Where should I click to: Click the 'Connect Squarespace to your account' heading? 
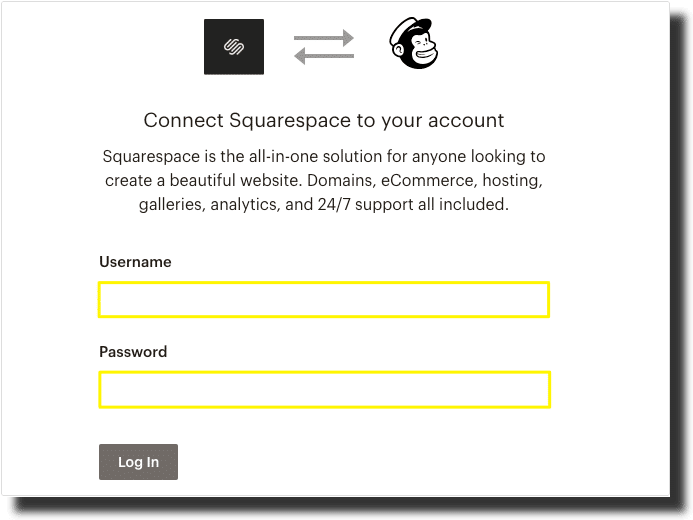pos(324,121)
